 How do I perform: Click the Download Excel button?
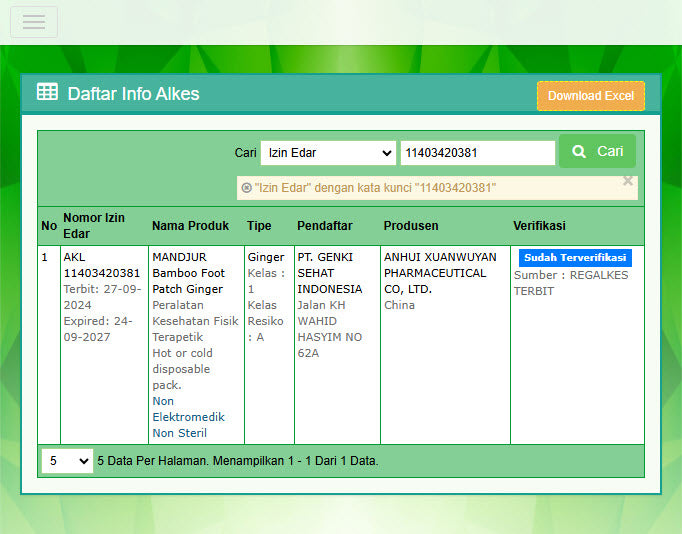(590, 96)
